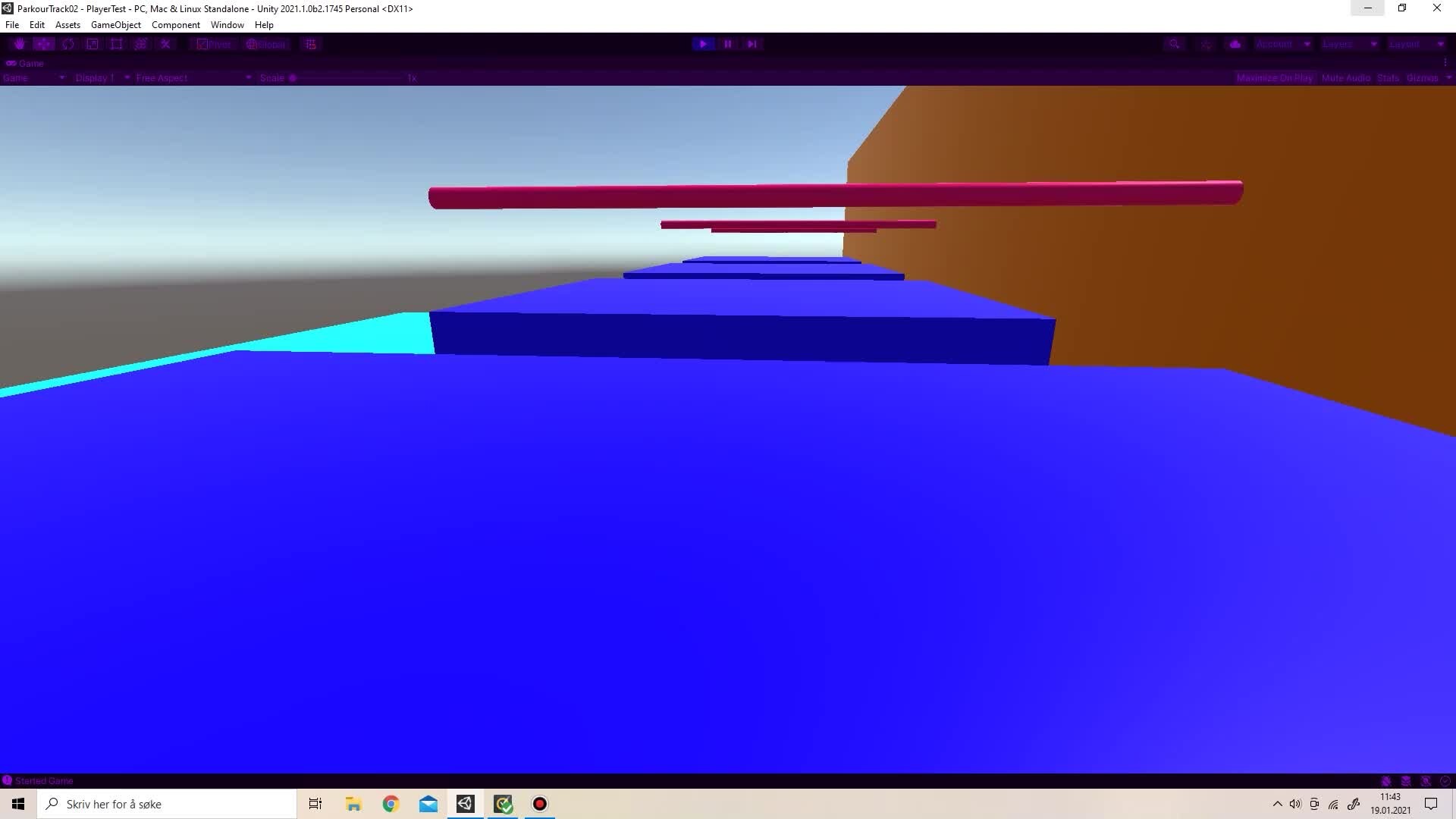Switch Global handle orientation

click(265, 44)
